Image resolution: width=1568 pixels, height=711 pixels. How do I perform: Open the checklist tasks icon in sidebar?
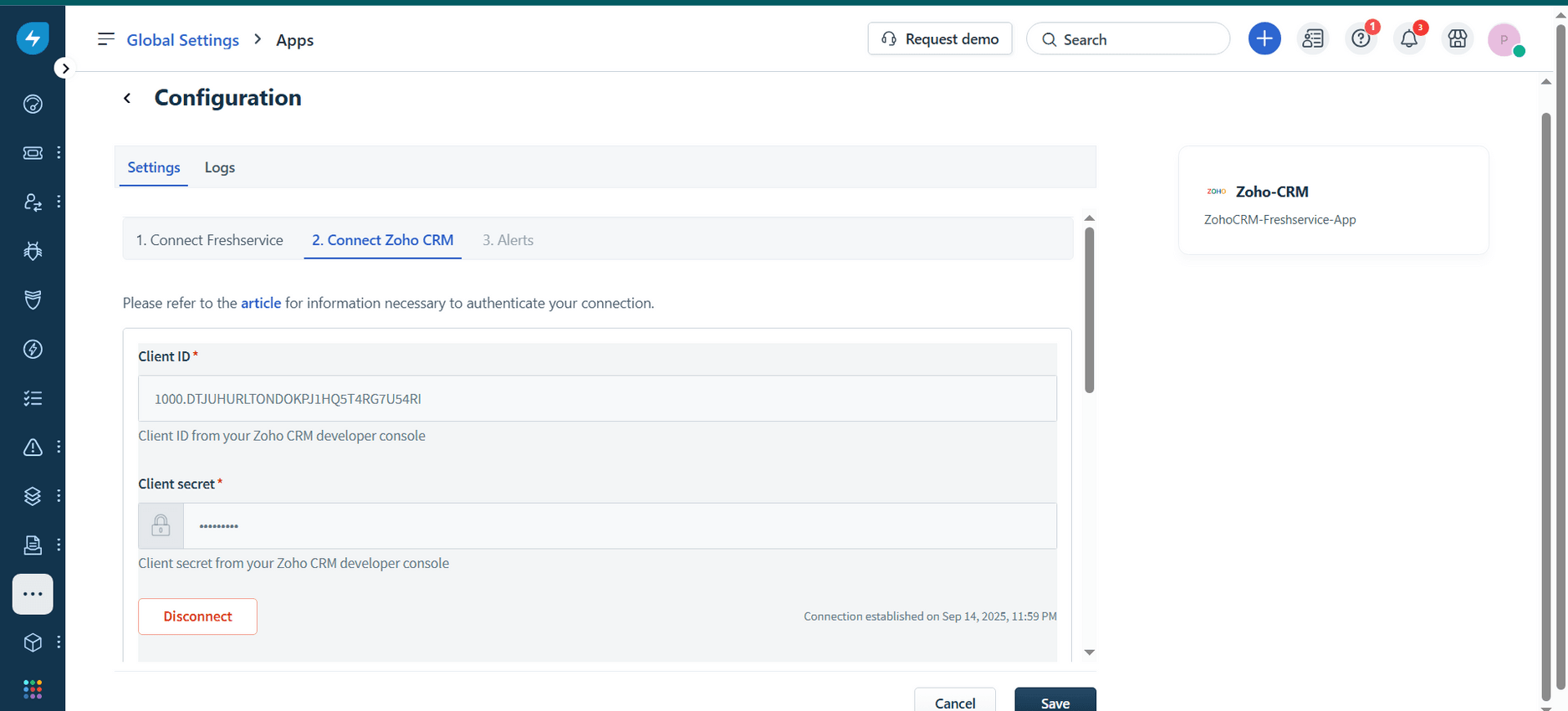click(x=33, y=398)
